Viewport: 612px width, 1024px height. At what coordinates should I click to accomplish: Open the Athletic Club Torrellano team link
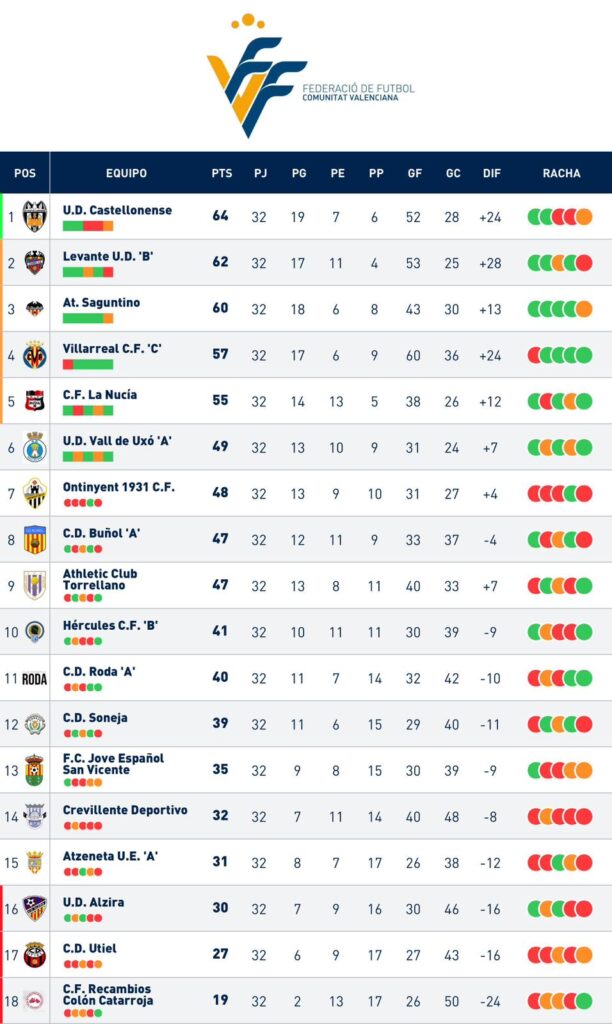coord(100,579)
